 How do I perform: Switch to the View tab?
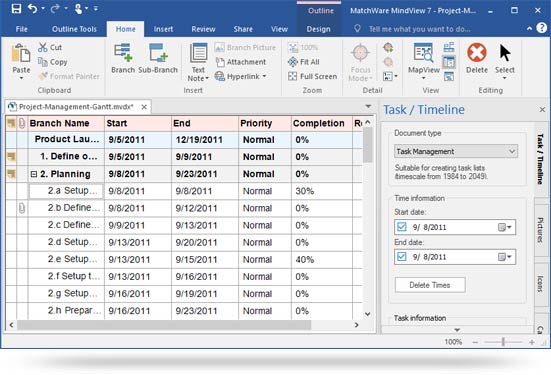pos(279,29)
